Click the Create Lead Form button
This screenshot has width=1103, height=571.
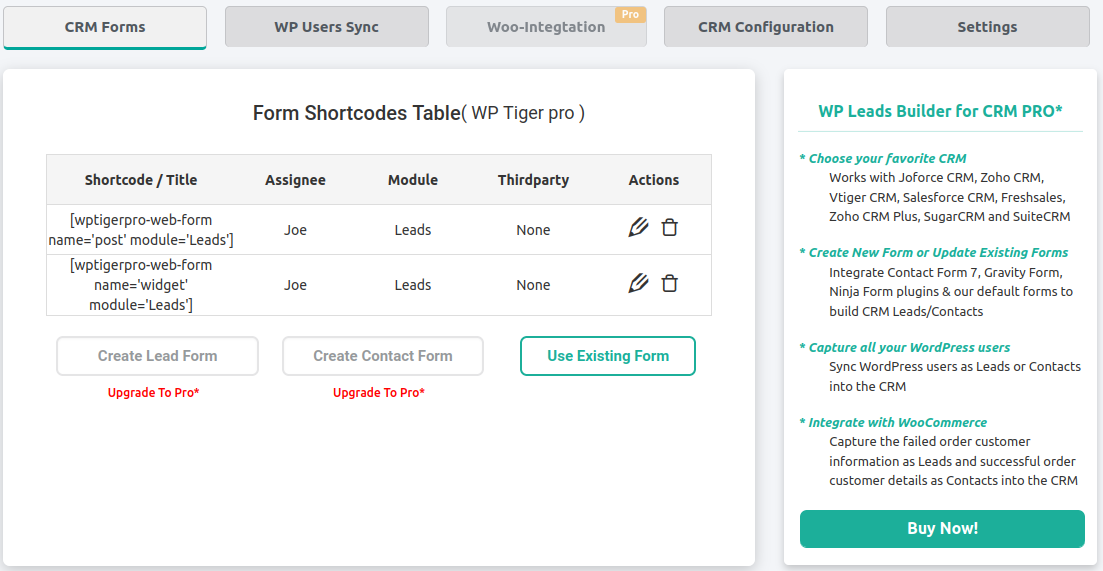[158, 356]
